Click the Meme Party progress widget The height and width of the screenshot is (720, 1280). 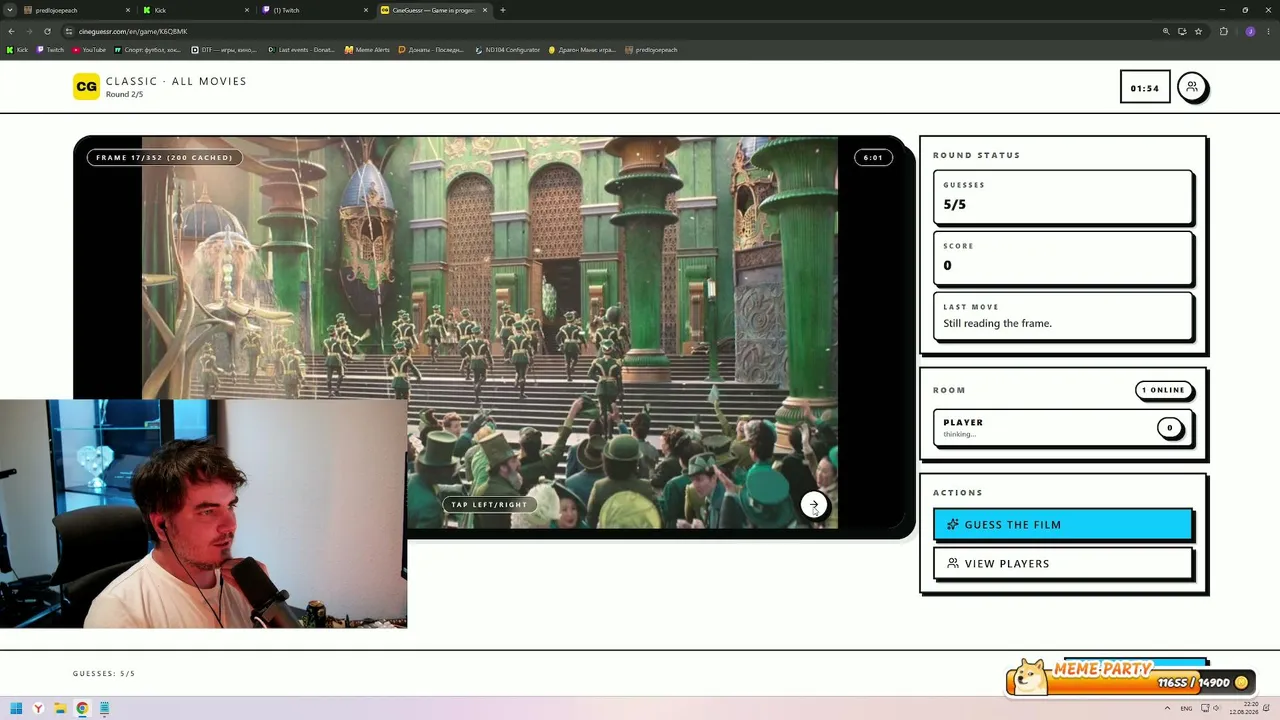1129,678
